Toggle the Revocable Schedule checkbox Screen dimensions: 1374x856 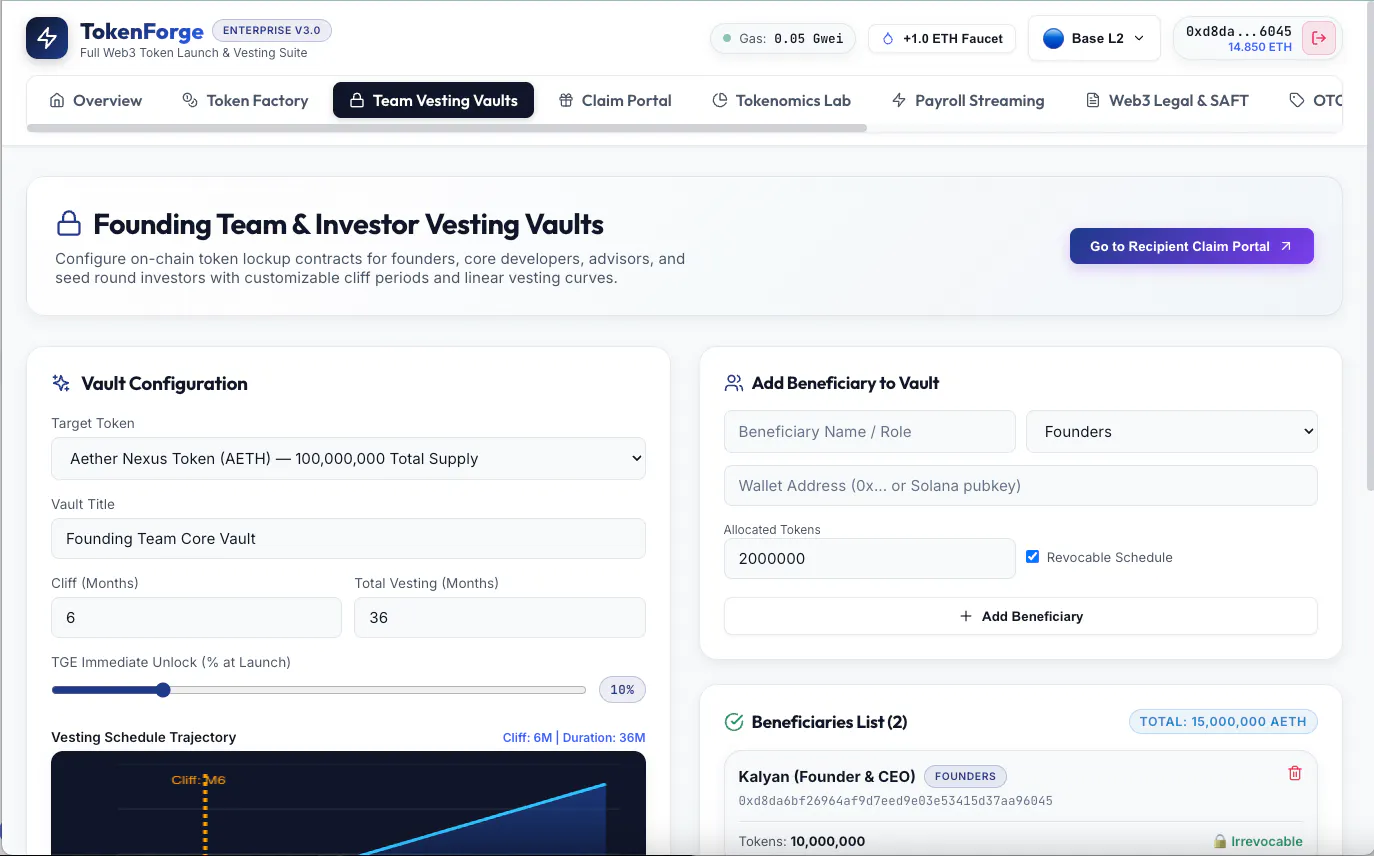pos(1033,557)
